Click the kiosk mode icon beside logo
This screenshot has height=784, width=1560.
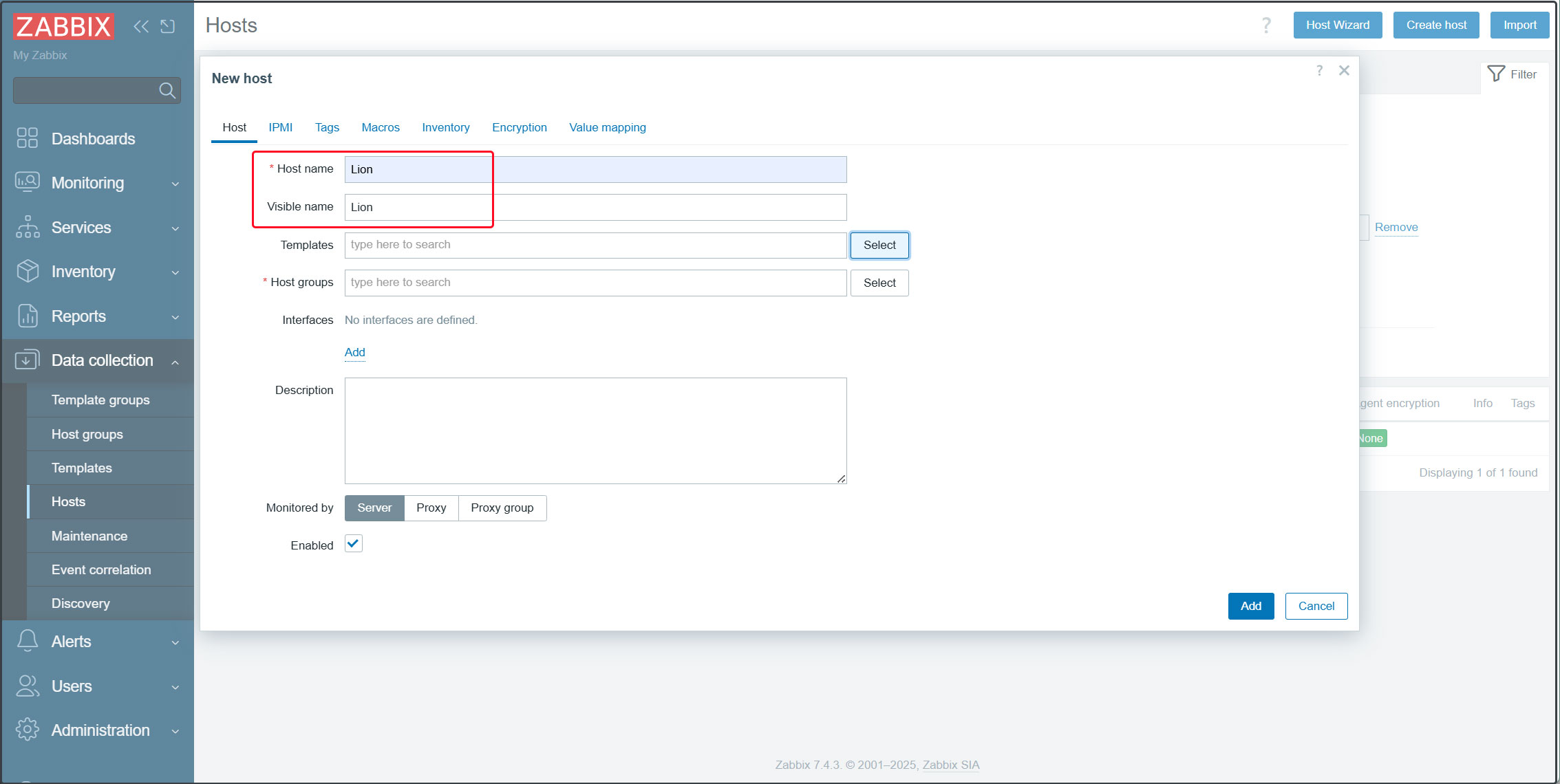pos(167,26)
